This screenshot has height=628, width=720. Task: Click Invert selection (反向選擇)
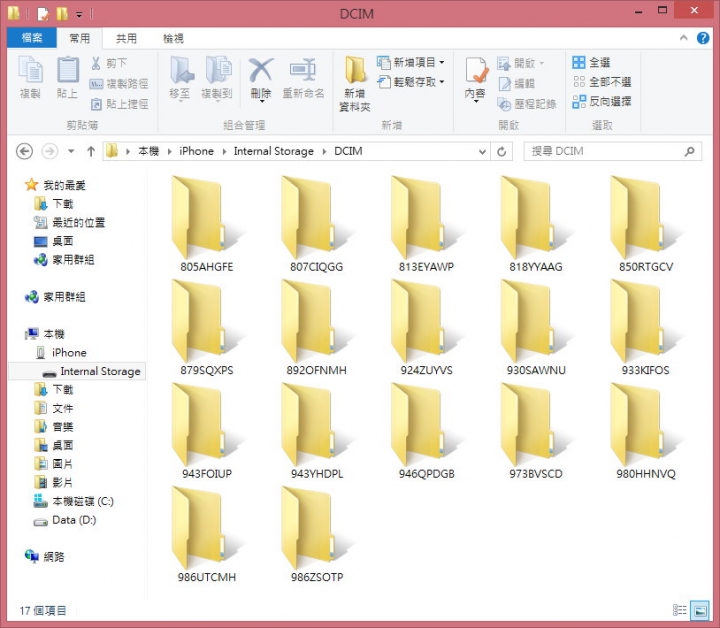tap(602, 101)
